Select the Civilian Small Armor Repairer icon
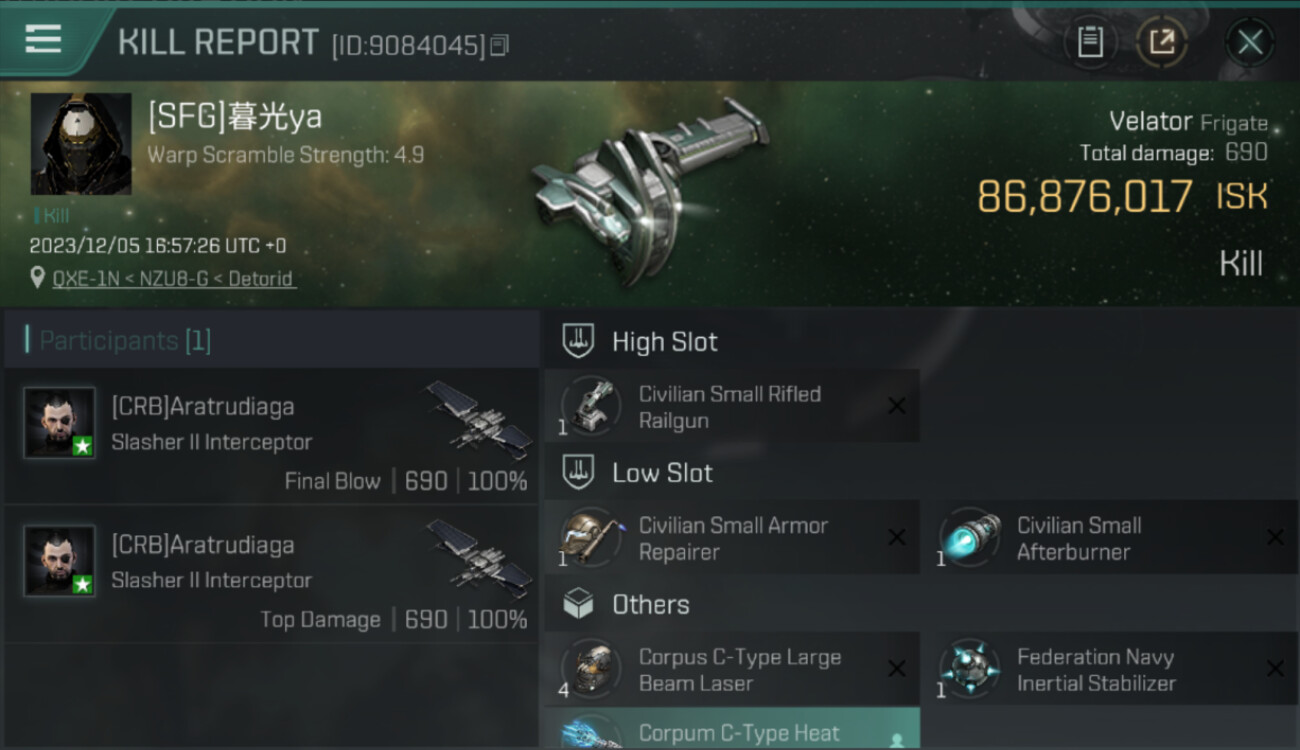This screenshot has height=750, width=1300. pyautogui.click(x=591, y=537)
